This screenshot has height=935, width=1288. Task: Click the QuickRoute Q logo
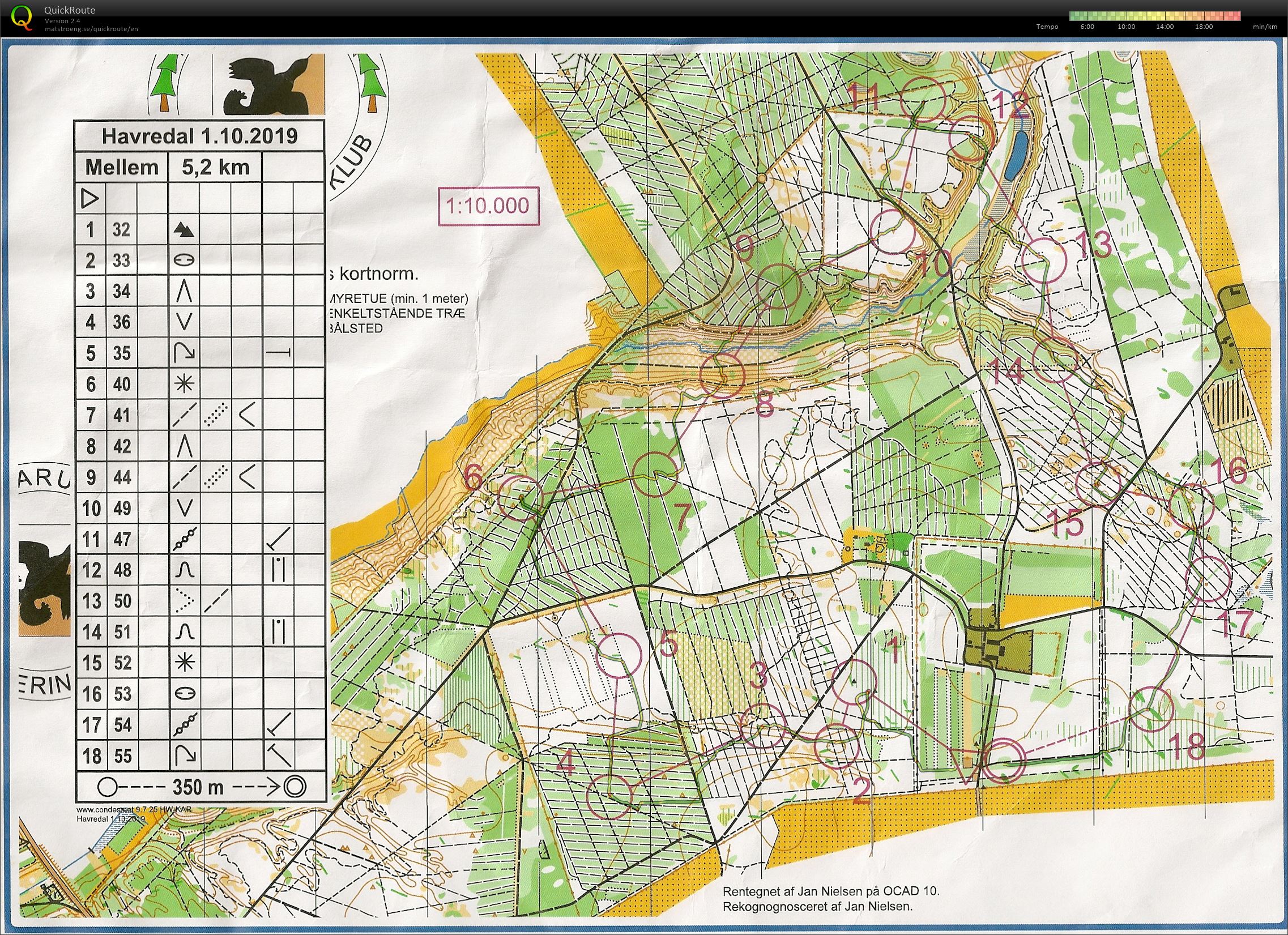(22, 18)
